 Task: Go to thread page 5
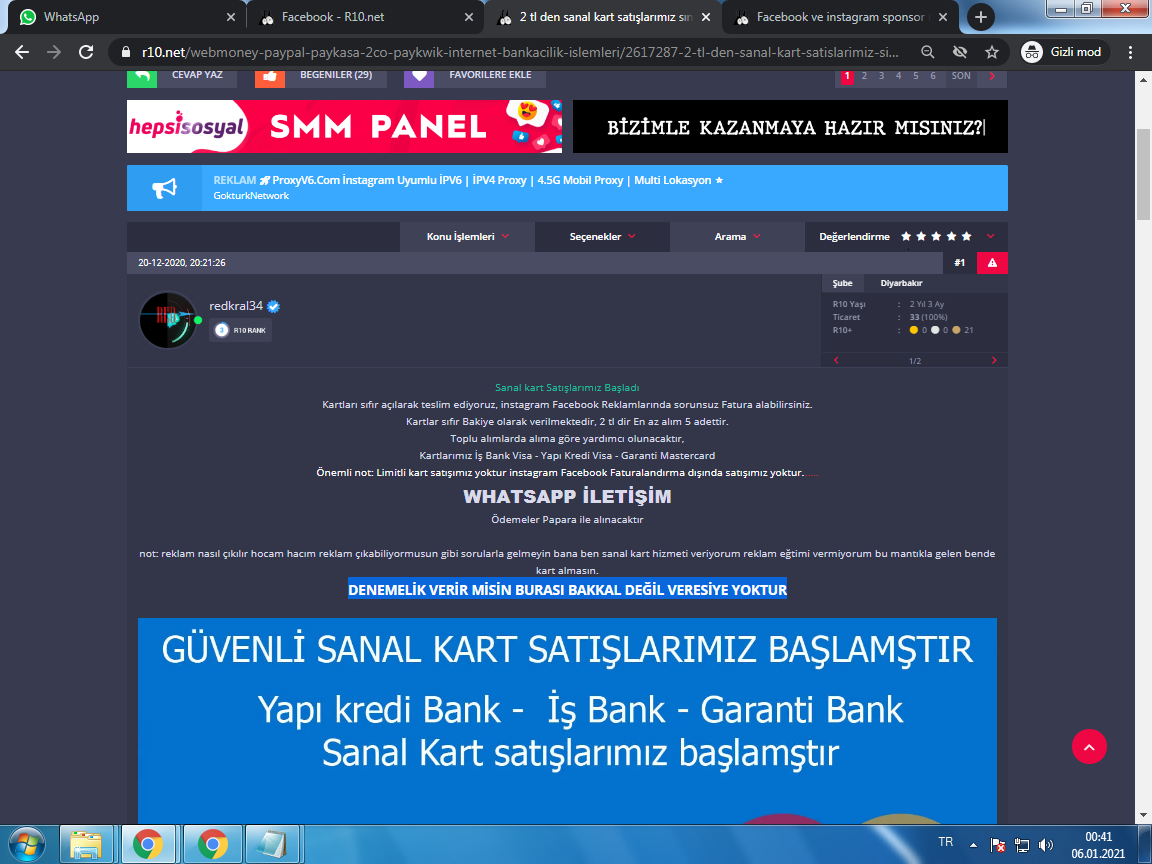pyautogui.click(x=915, y=76)
